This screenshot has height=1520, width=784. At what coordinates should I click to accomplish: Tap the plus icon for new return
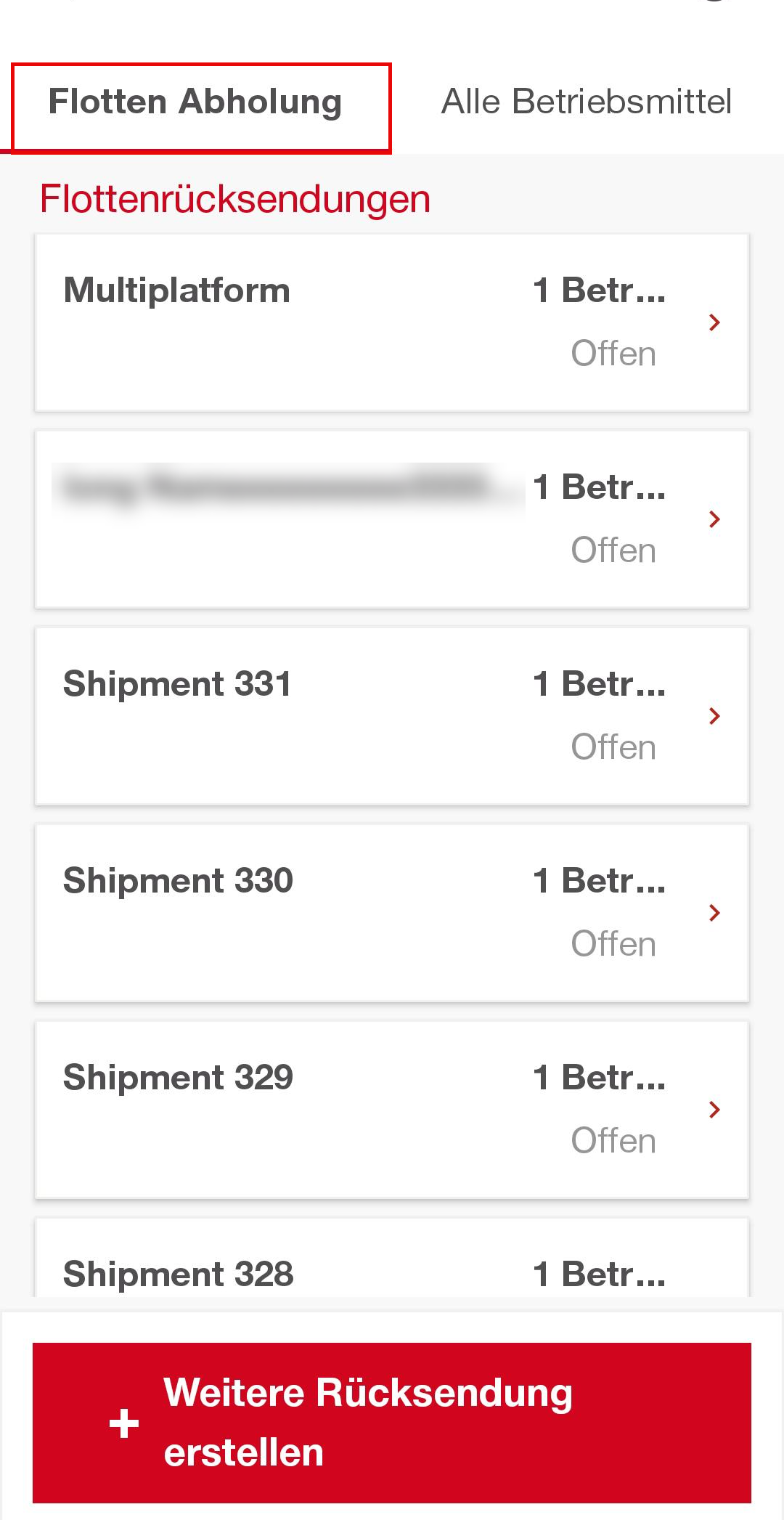click(x=124, y=1423)
